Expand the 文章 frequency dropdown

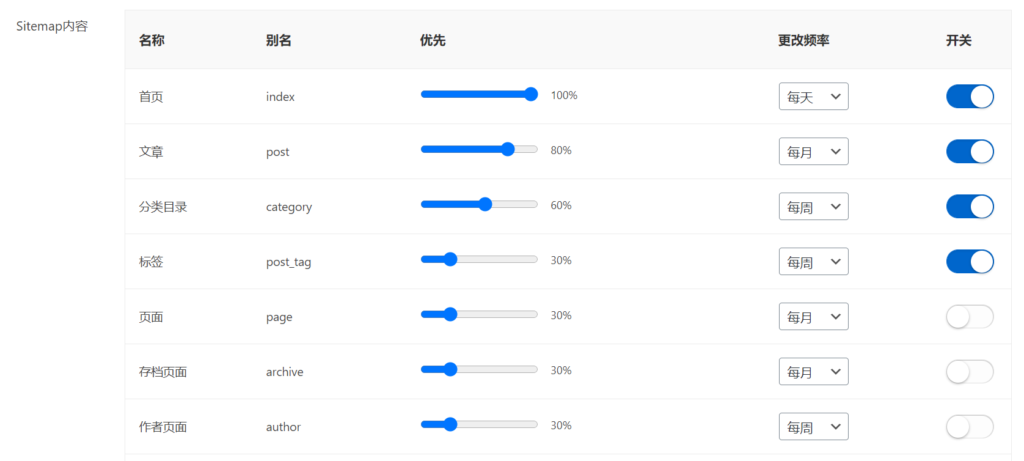[813, 152]
